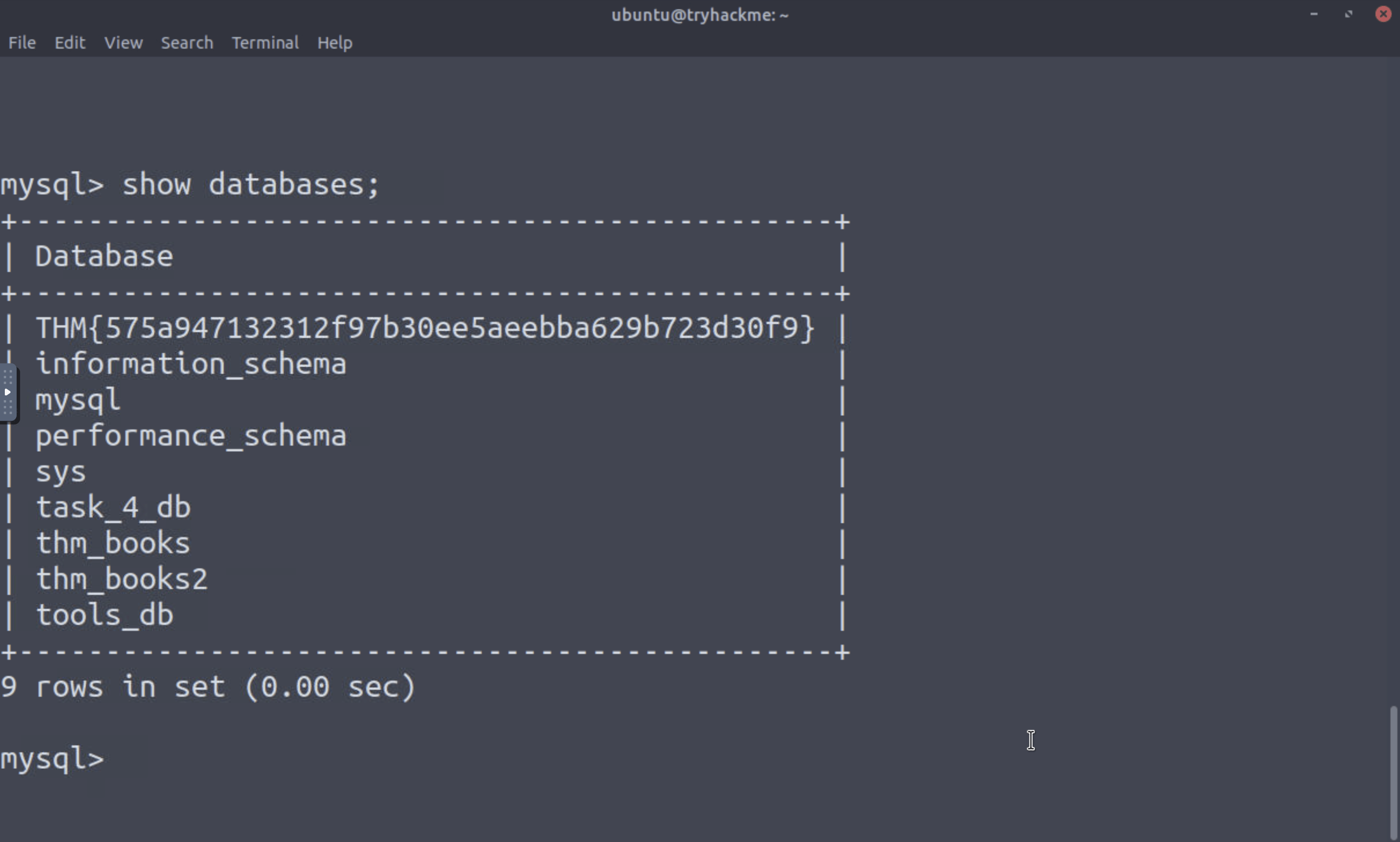The height and width of the screenshot is (842, 1400).
Task: Click the empty mysql> prompt at bottom
Action: (x=52, y=760)
